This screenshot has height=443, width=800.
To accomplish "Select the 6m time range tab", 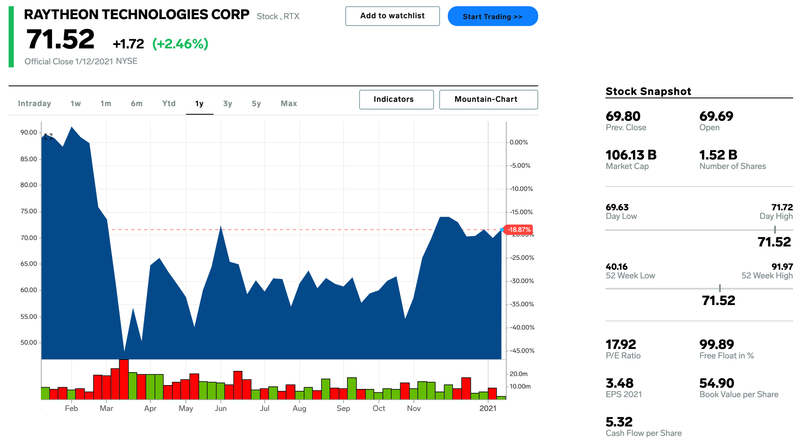I will (136, 103).
